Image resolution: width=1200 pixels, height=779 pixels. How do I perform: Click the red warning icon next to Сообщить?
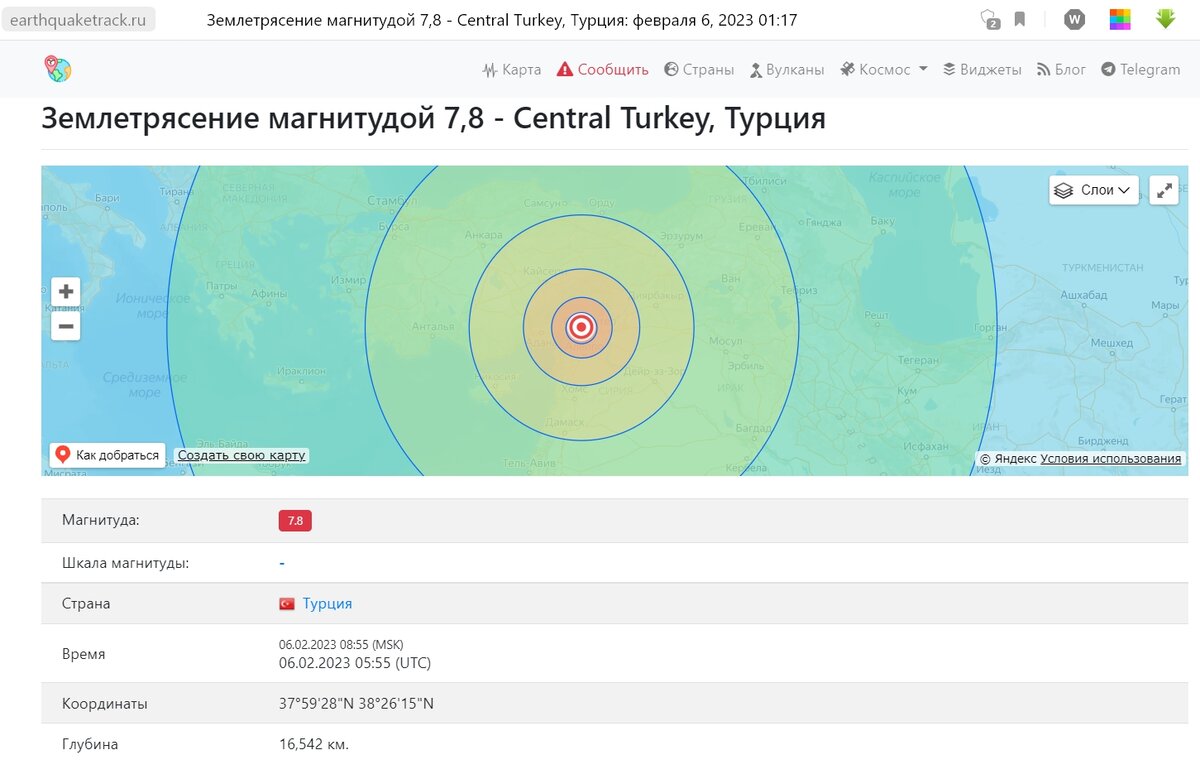564,69
